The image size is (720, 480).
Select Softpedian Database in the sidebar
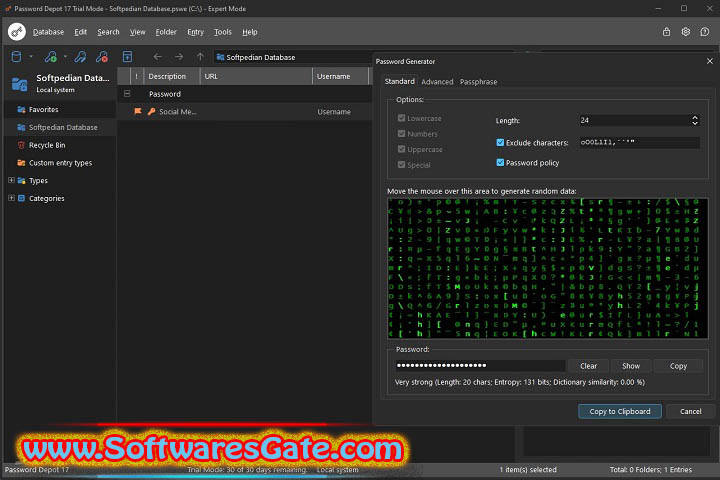[60, 127]
